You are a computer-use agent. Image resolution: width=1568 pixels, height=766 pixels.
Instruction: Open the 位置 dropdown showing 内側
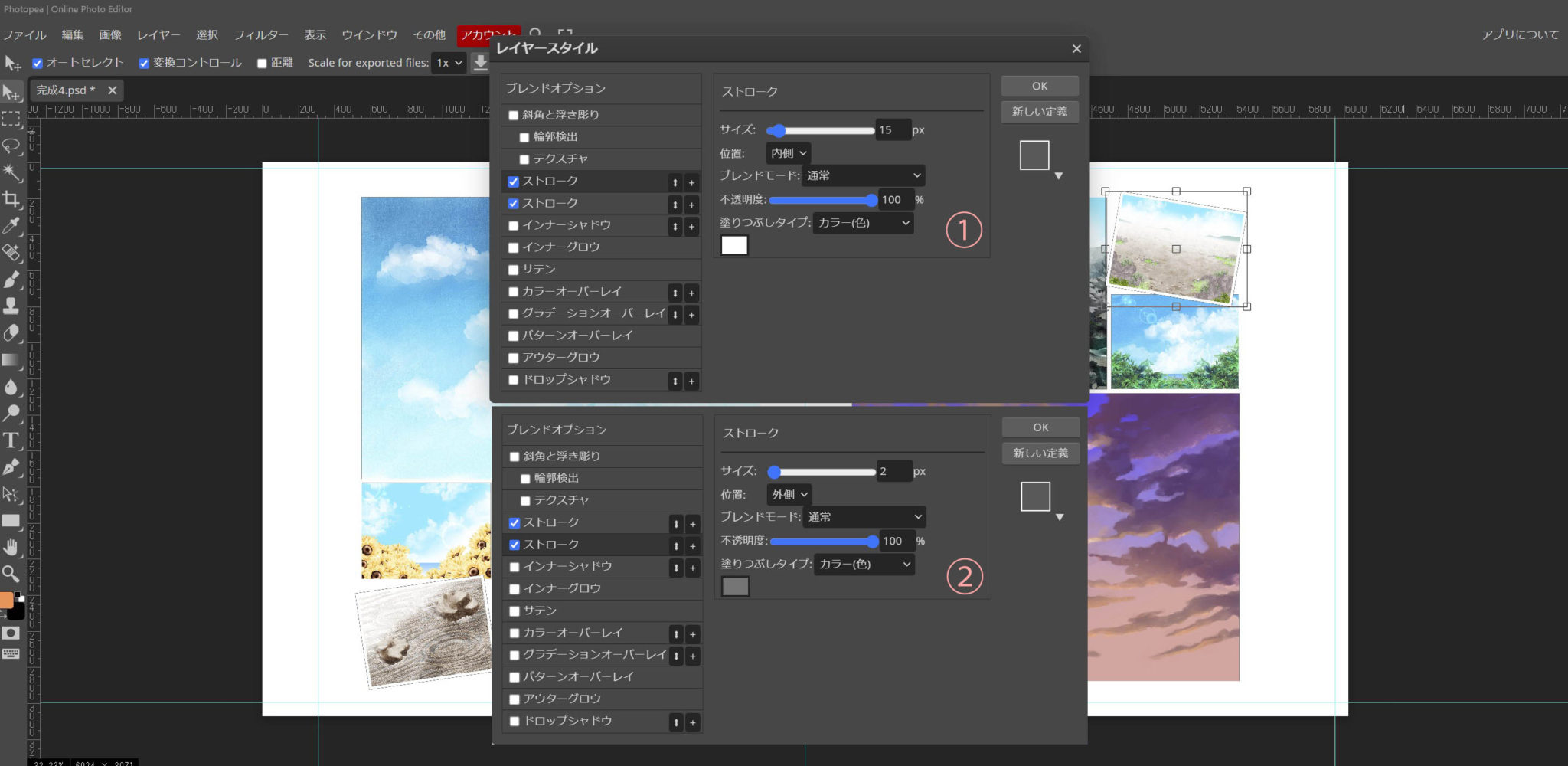(788, 153)
